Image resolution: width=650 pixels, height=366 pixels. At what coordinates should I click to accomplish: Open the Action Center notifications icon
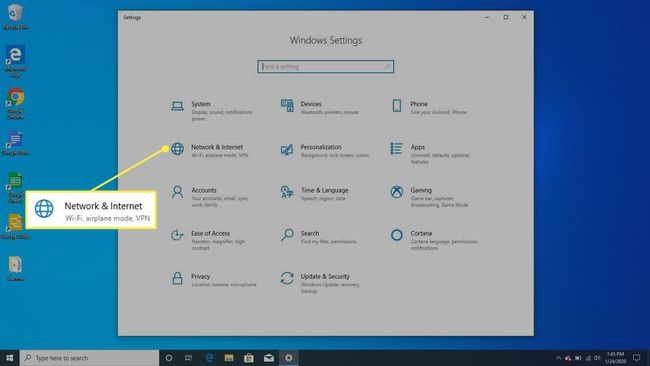(x=637, y=358)
